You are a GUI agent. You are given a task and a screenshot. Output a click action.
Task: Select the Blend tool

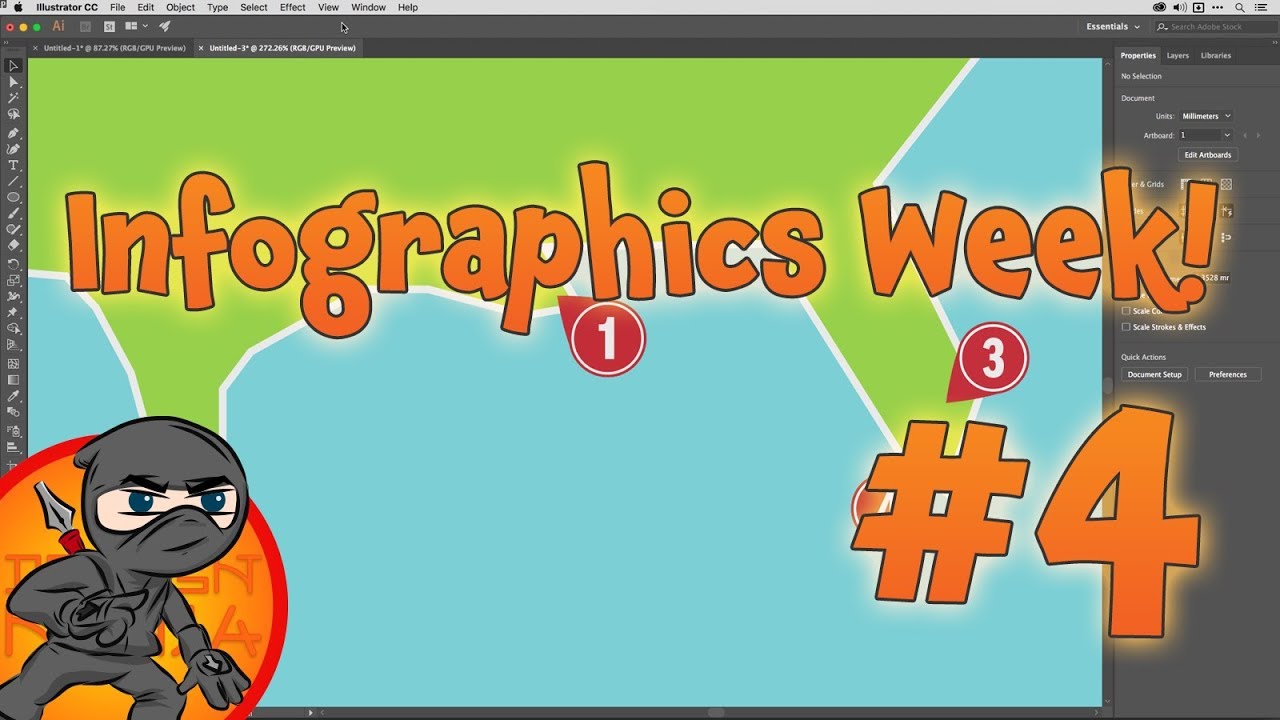[13, 412]
